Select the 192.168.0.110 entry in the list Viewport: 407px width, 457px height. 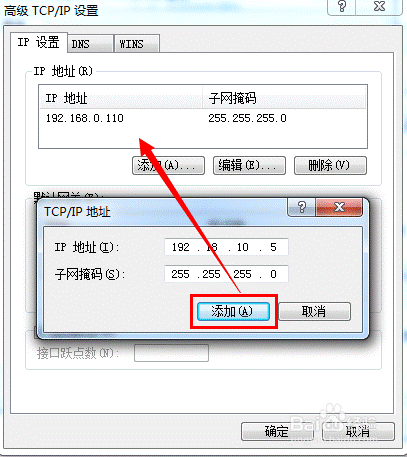click(203, 118)
